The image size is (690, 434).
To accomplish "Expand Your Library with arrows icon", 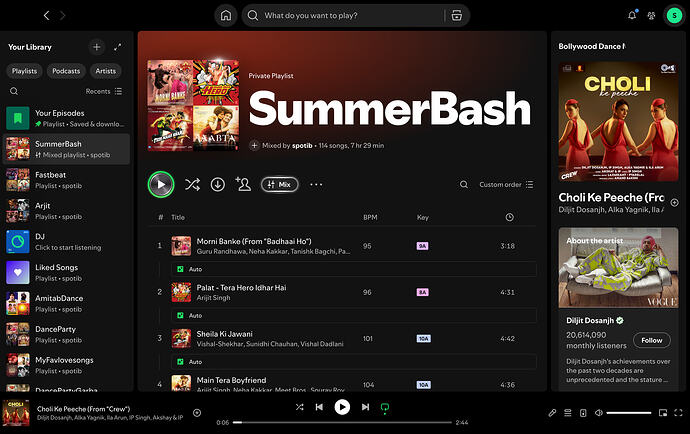I will click(117, 47).
